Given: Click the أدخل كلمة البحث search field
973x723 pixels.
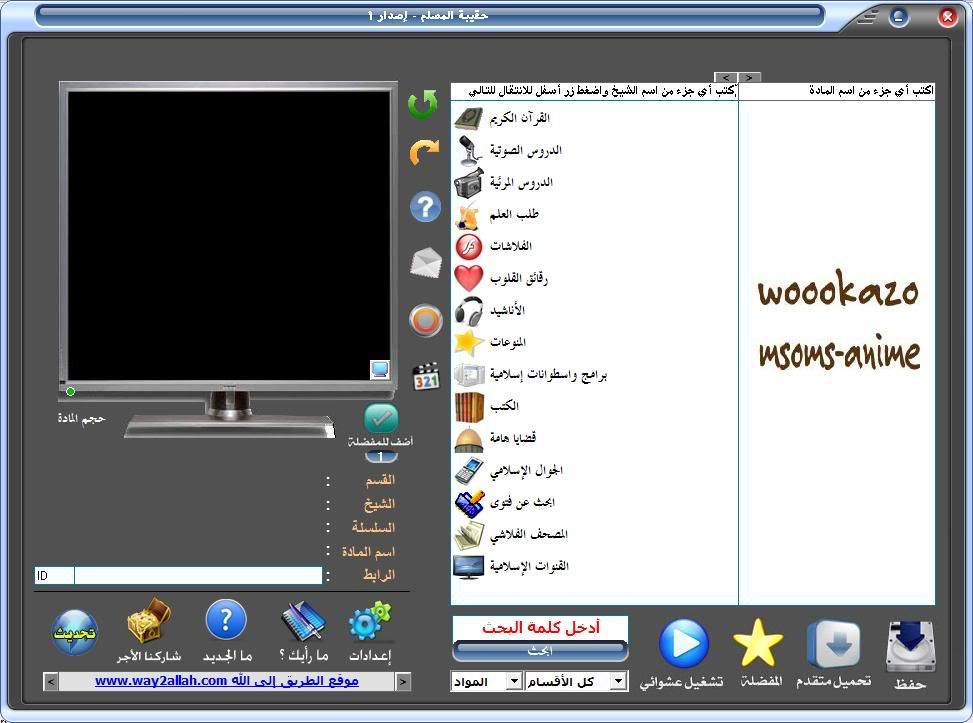Looking at the screenshot, I should coord(541,628).
